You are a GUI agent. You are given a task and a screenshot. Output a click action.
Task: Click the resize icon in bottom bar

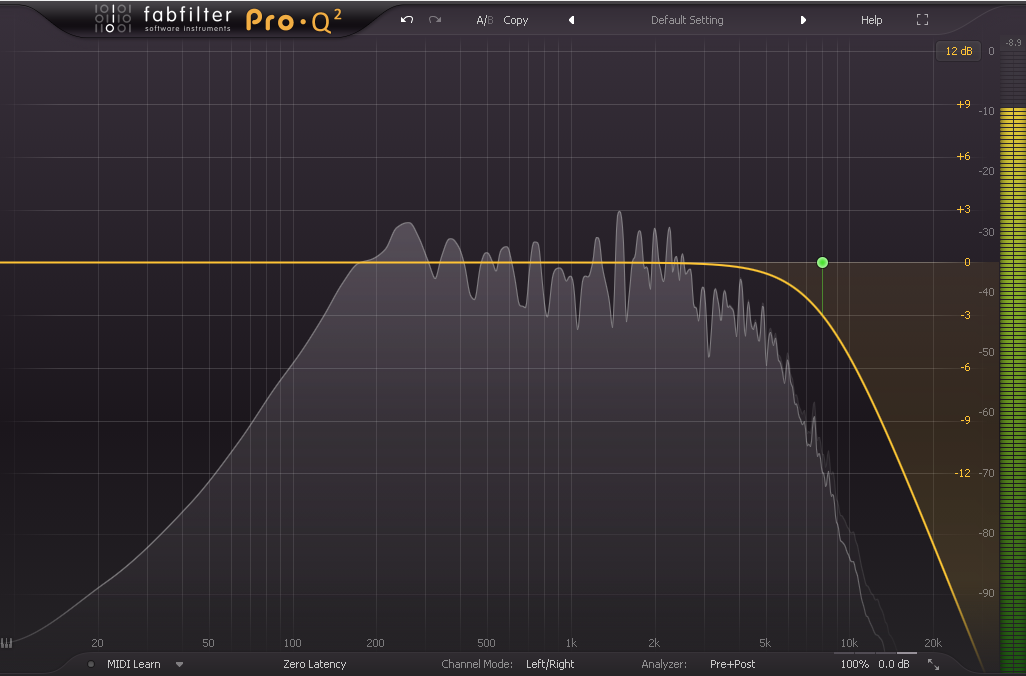[x=933, y=664]
